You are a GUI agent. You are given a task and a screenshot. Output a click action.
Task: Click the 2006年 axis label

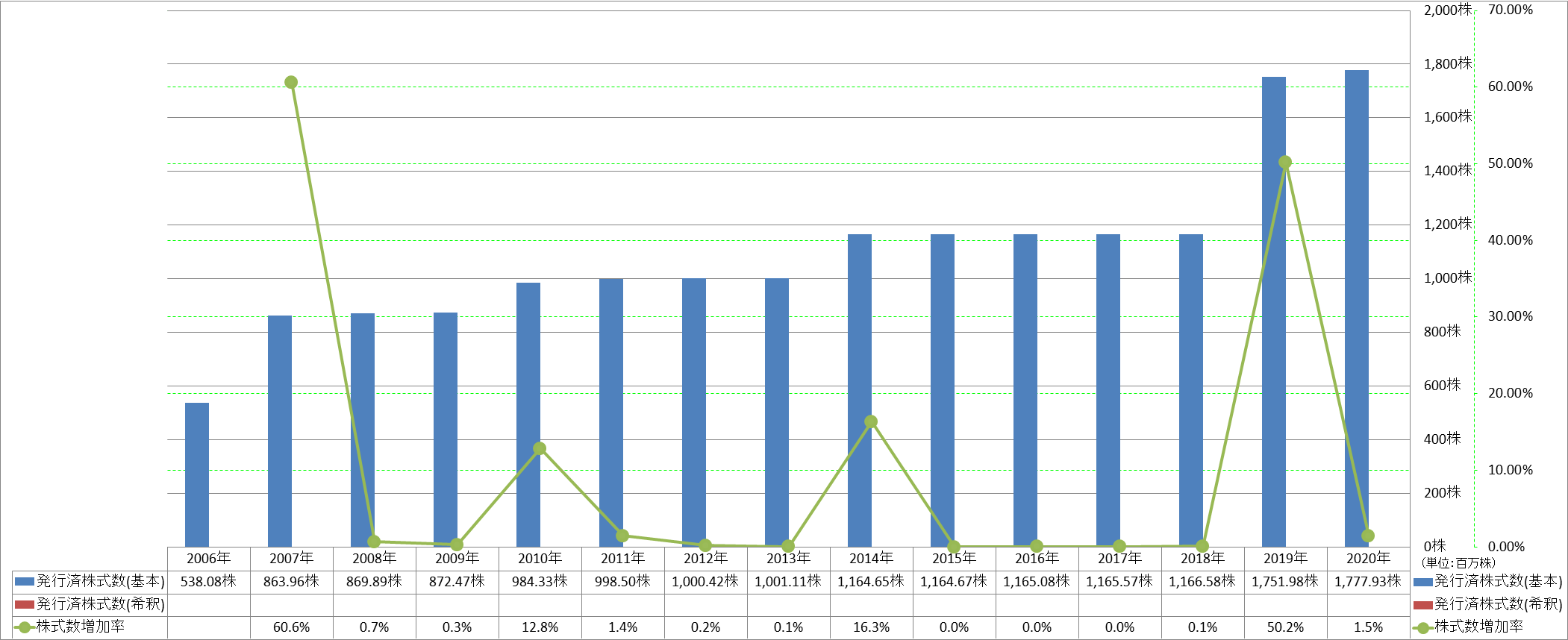(x=208, y=558)
